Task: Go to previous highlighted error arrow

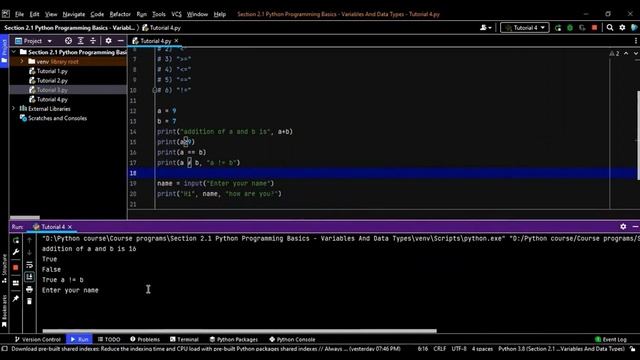Action: 626,53
